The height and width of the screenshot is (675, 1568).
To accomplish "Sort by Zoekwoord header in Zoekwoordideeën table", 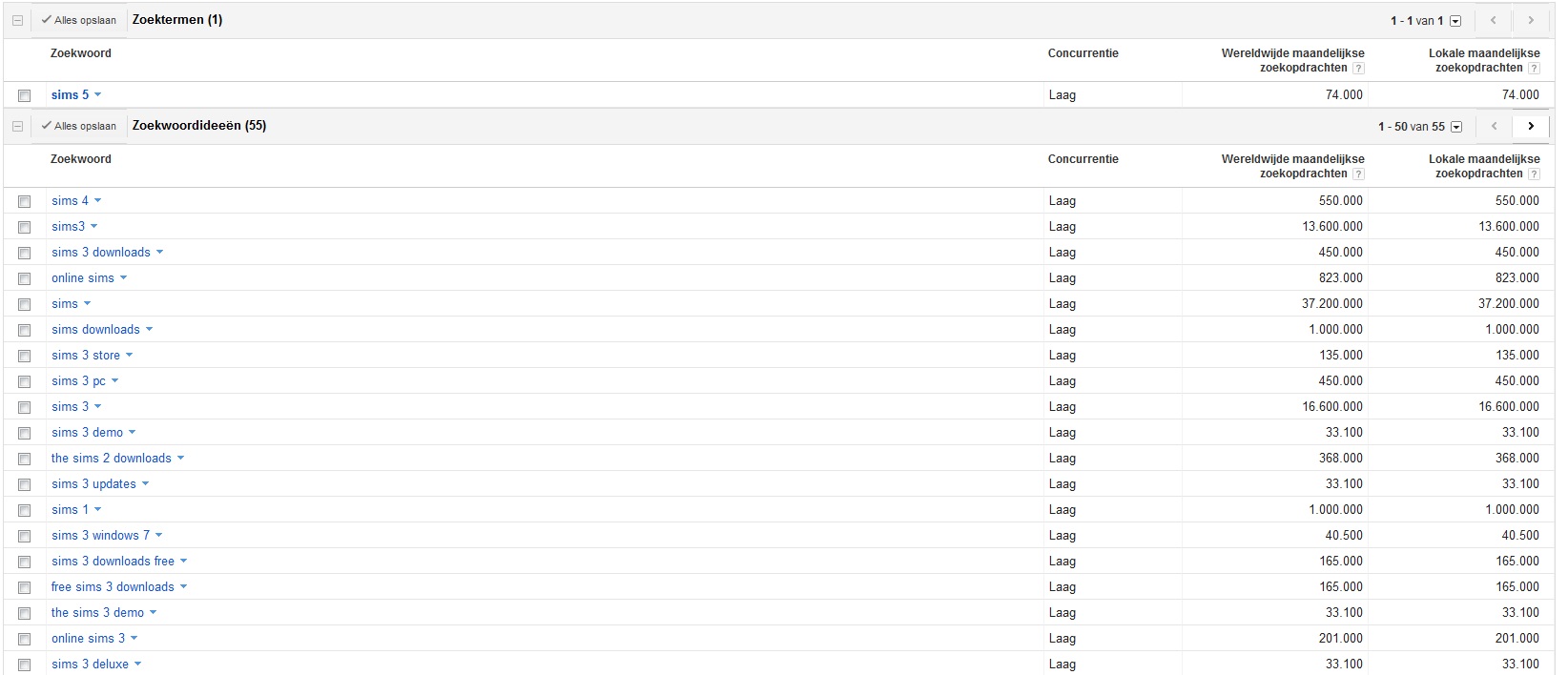I will [x=81, y=159].
